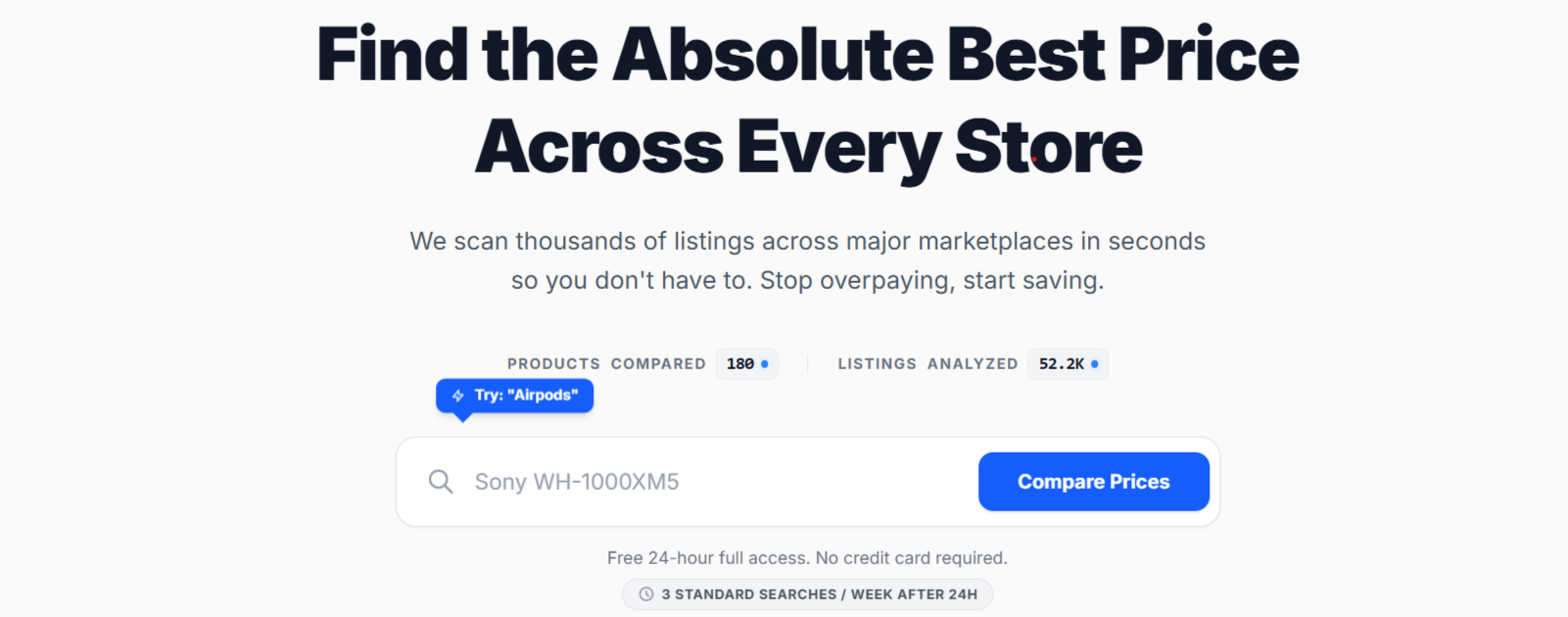Click the vertical divider between the two stats

pos(808,364)
